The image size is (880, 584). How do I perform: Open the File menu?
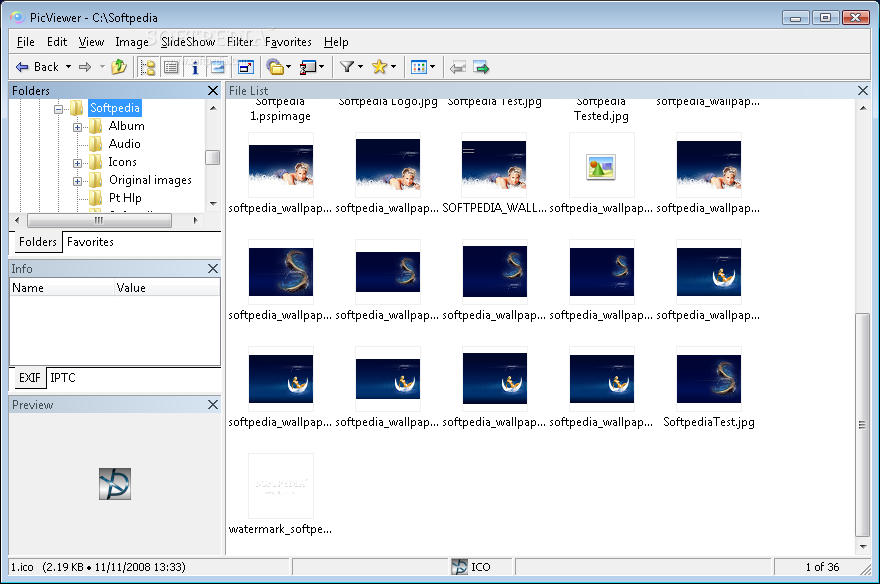[x=26, y=42]
